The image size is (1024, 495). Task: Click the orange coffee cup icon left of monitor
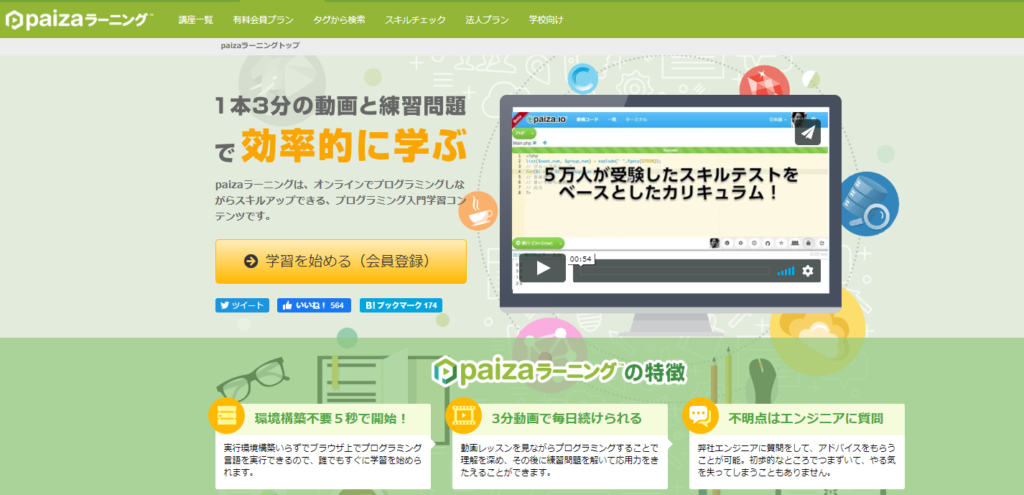click(478, 211)
